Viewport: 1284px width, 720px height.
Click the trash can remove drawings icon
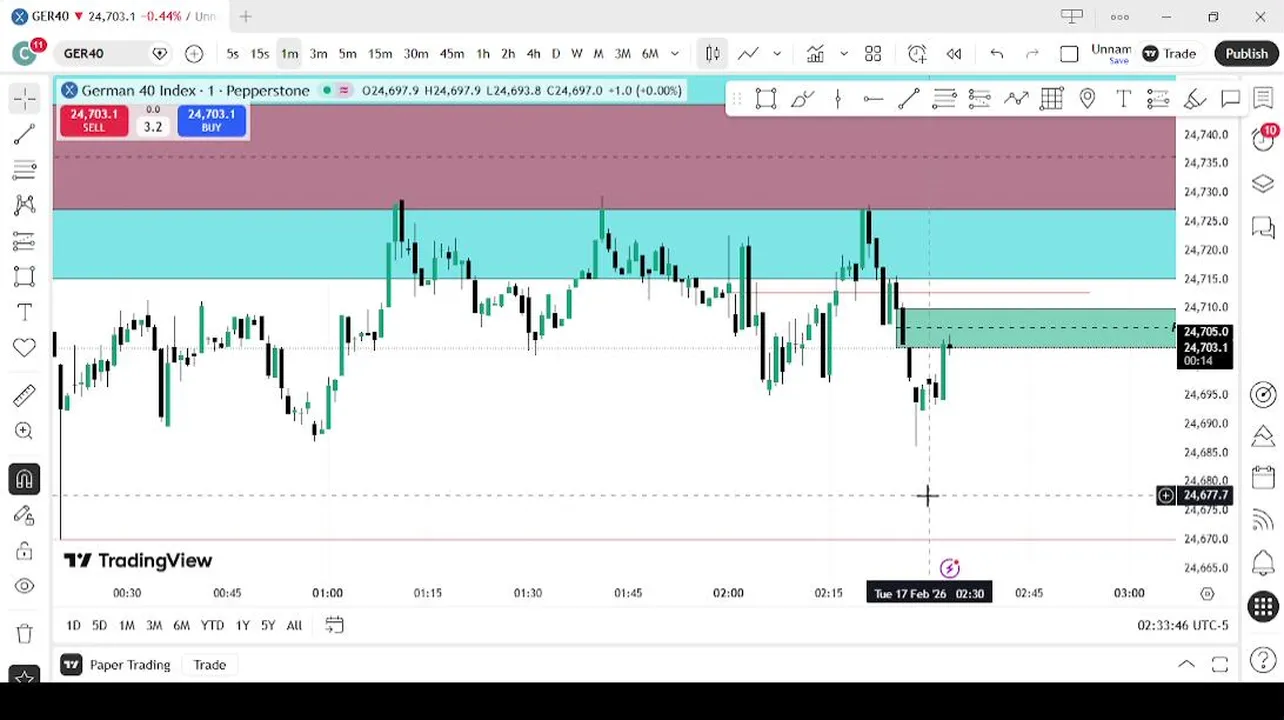pyautogui.click(x=24, y=633)
